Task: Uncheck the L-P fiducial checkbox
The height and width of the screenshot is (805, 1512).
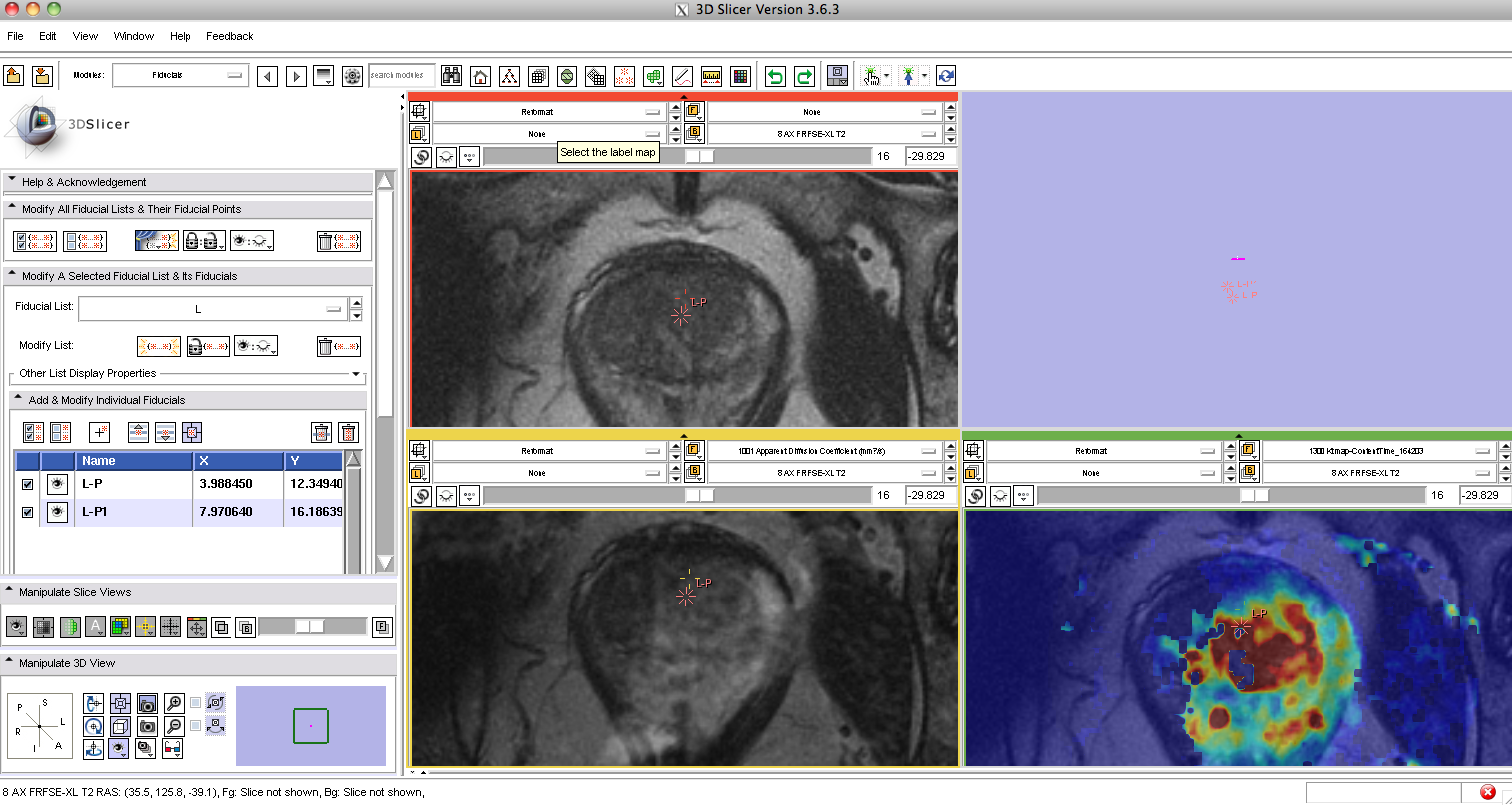Action: click(28, 484)
